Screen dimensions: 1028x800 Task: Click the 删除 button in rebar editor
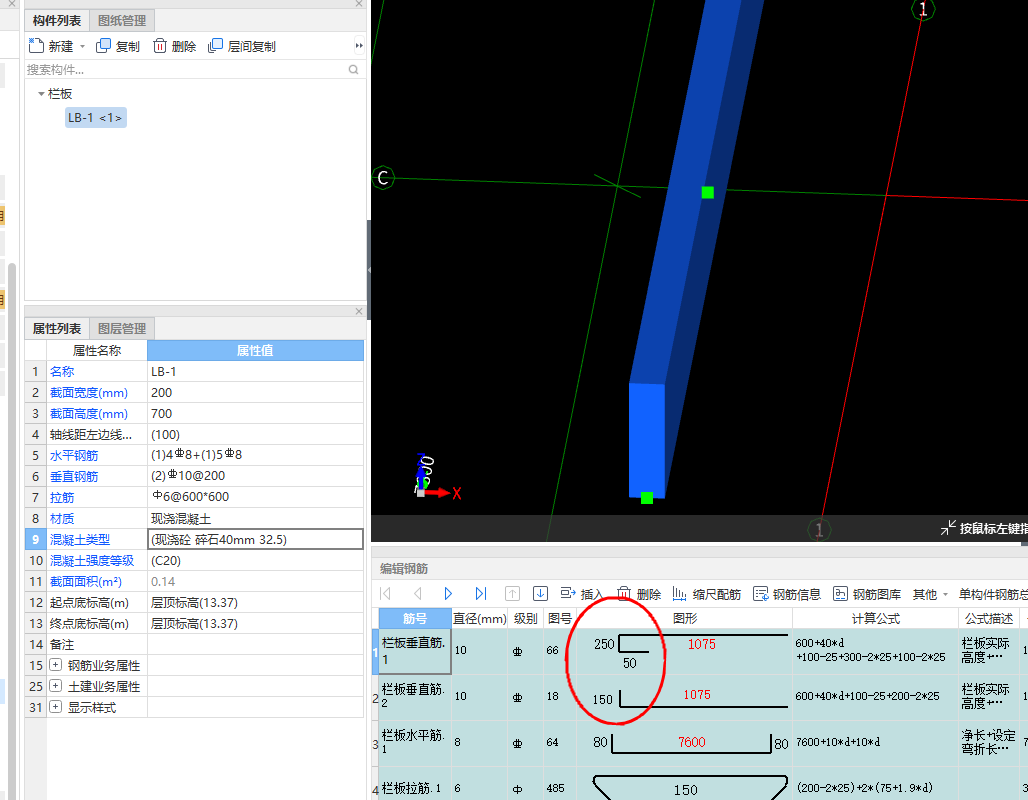pos(639,594)
